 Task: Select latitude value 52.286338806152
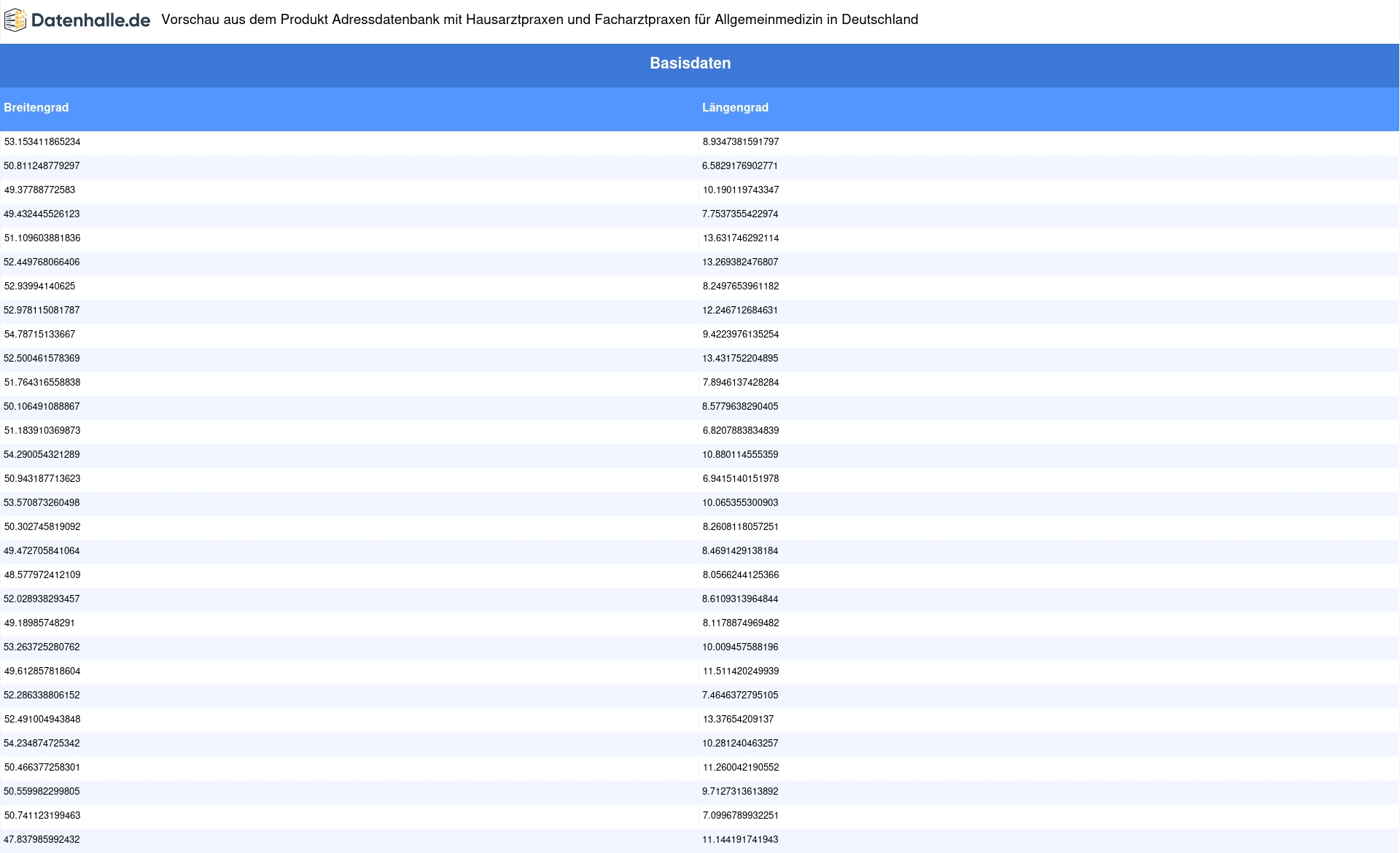click(42, 696)
